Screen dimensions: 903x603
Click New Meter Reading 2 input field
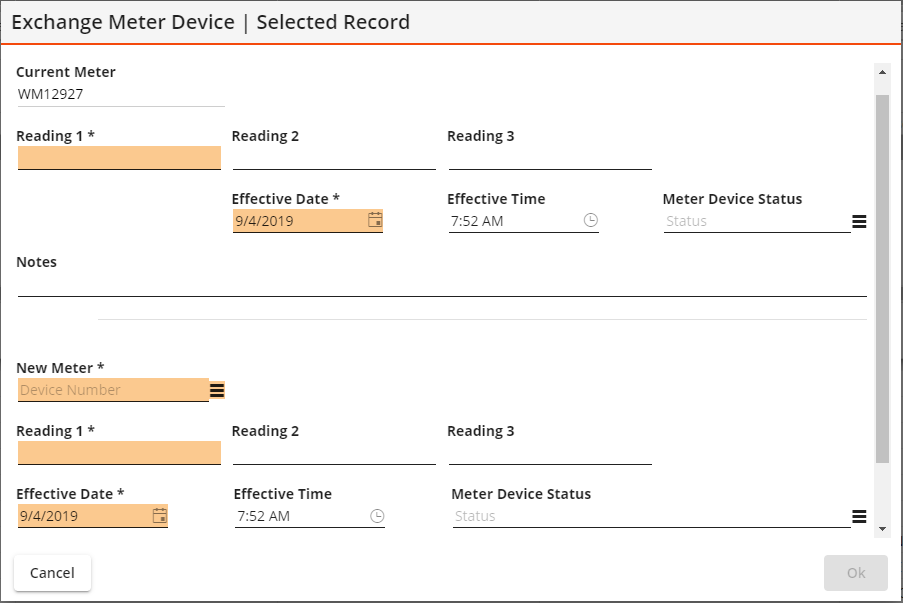click(334, 453)
